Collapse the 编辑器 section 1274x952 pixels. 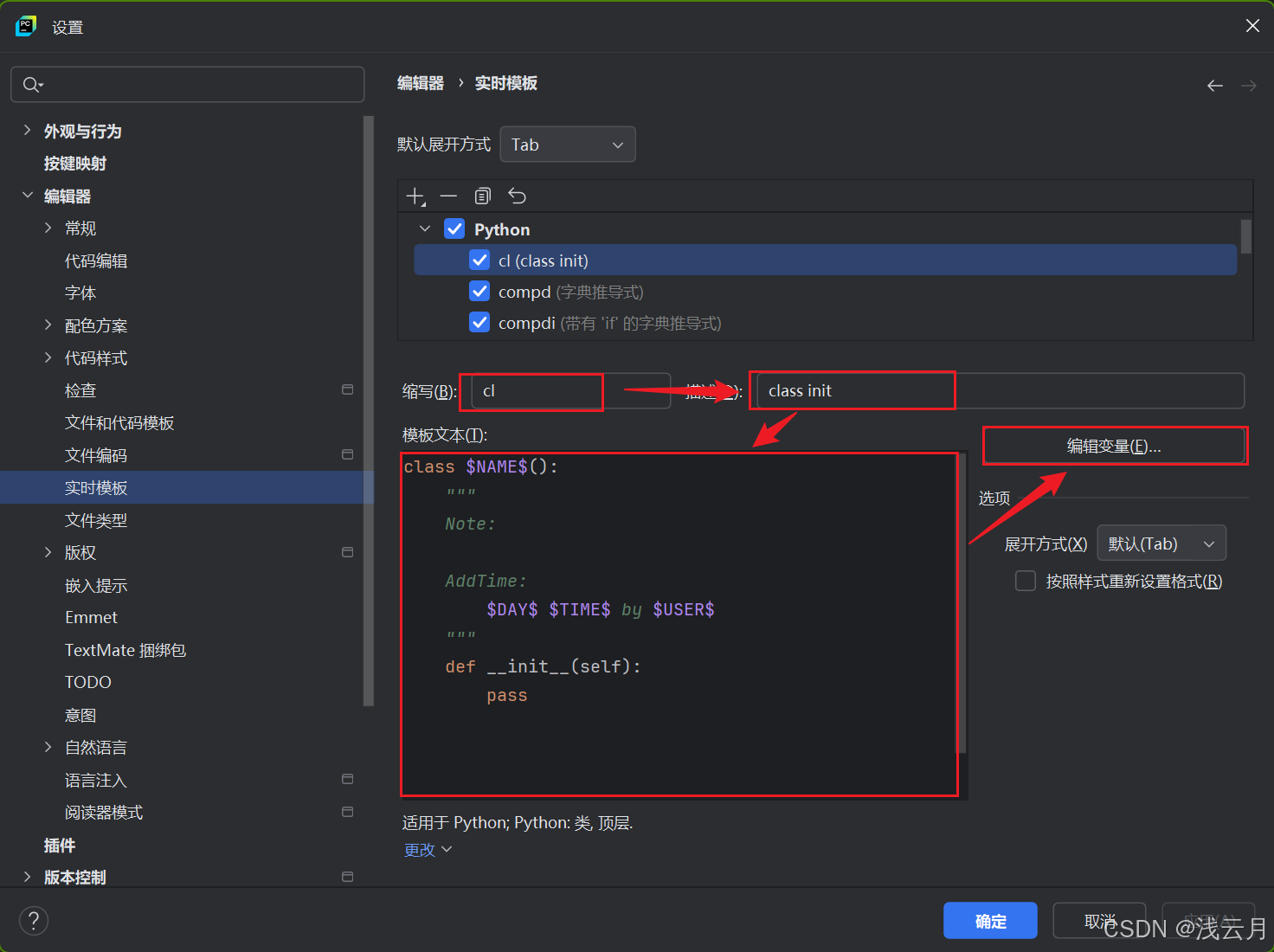click(x=27, y=196)
